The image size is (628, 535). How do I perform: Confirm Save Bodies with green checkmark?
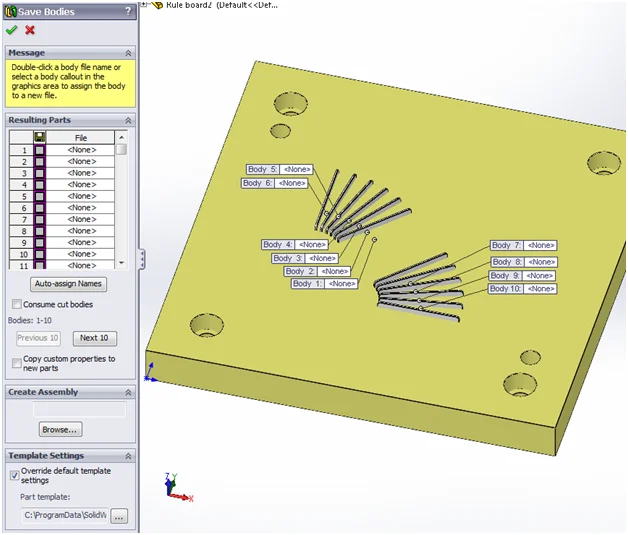[11, 30]
